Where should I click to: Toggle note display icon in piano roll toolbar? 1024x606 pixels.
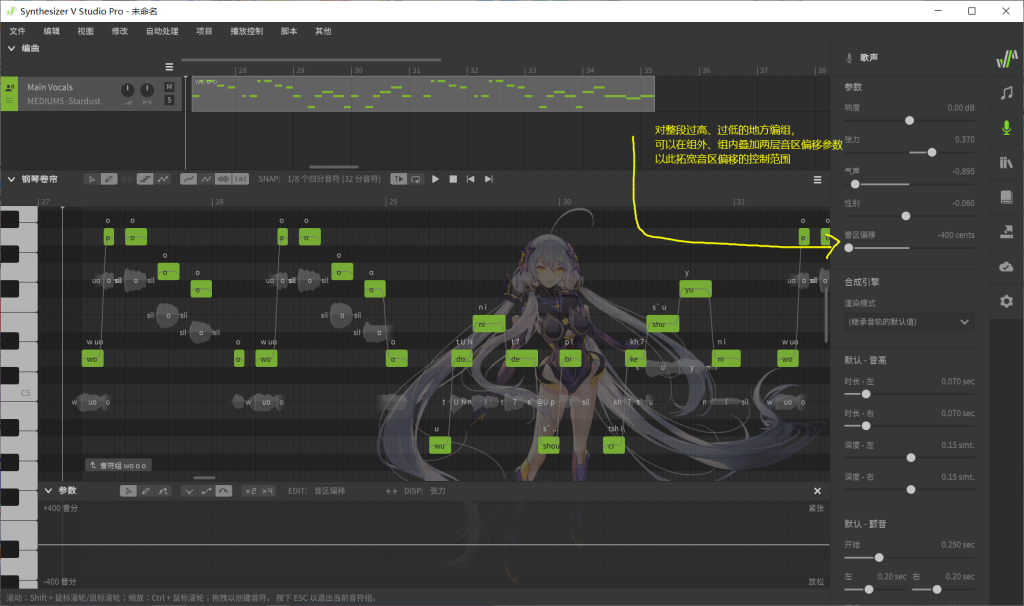(x=145, y=179)
